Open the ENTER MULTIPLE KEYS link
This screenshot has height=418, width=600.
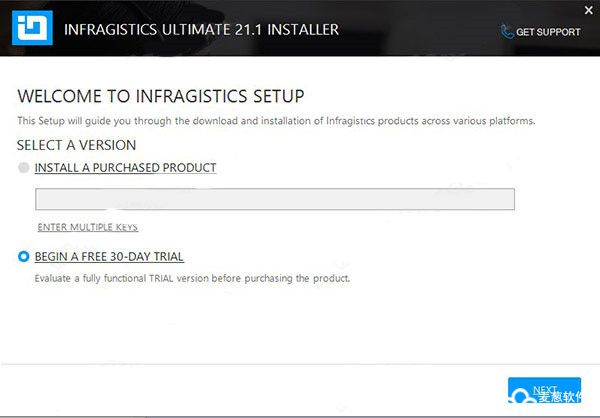(x=88, y=227)
